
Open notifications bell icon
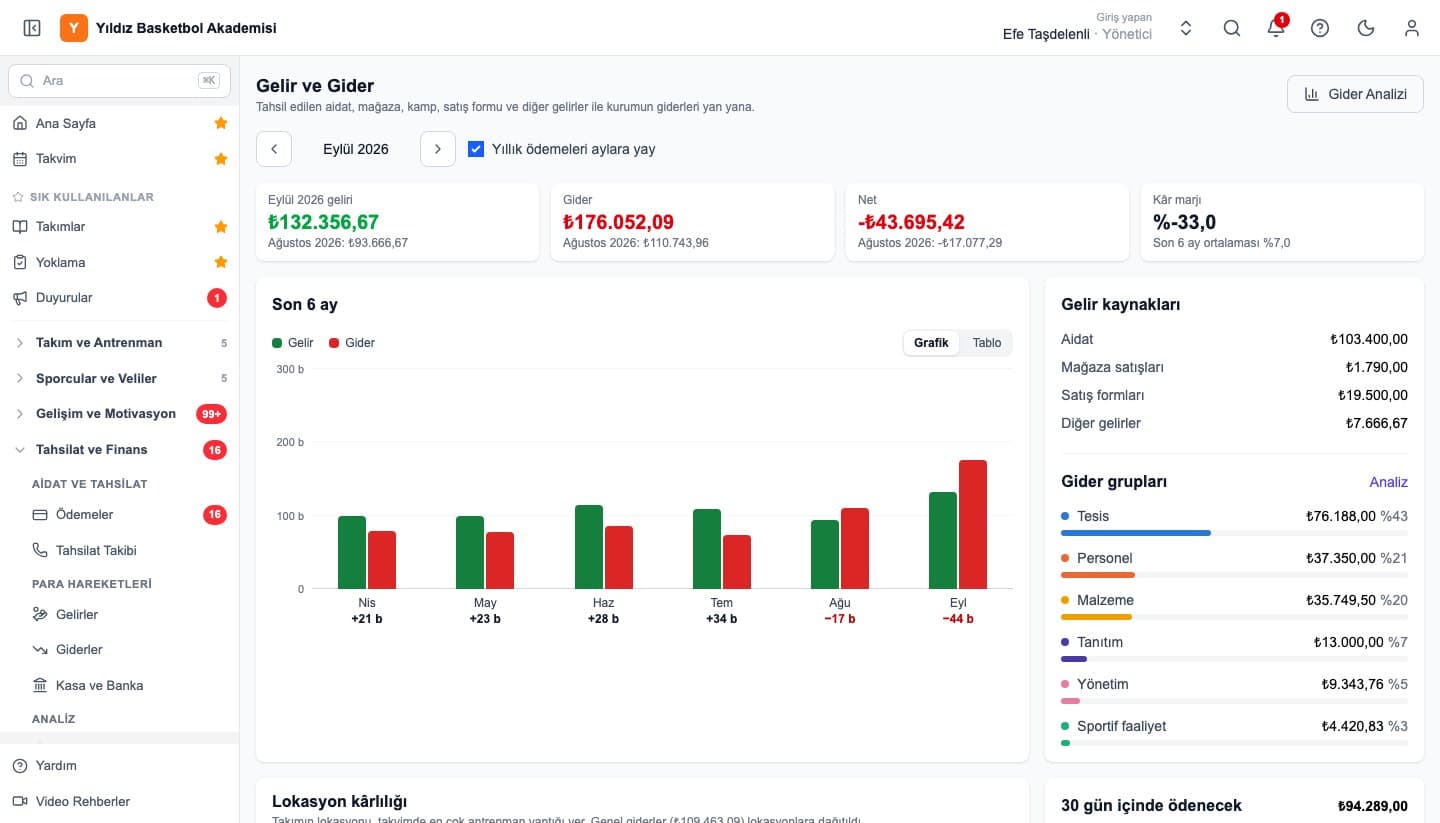pos(1276,28)
